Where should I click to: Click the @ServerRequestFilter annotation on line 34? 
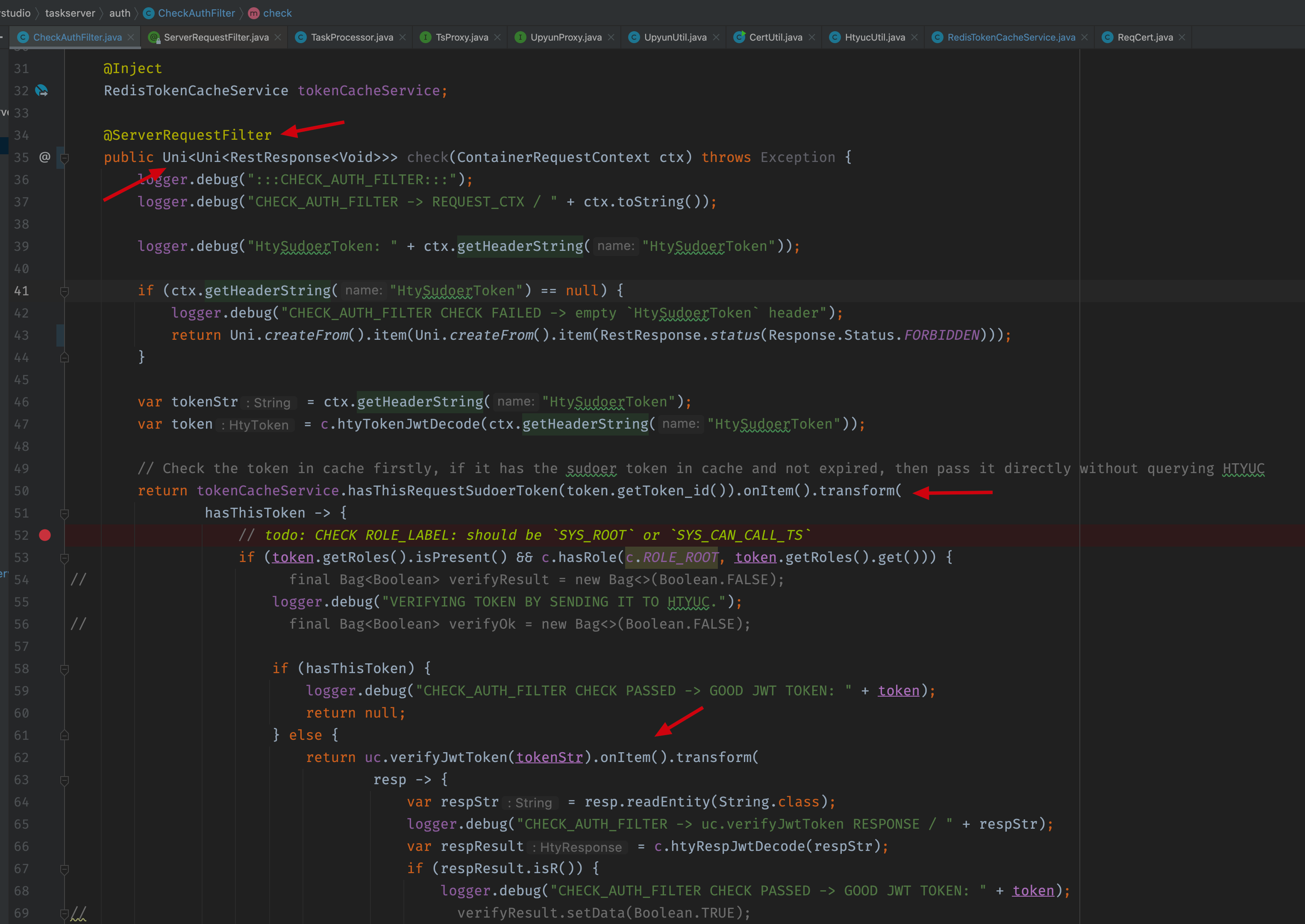pyautogui.click(x=187, y=135)
